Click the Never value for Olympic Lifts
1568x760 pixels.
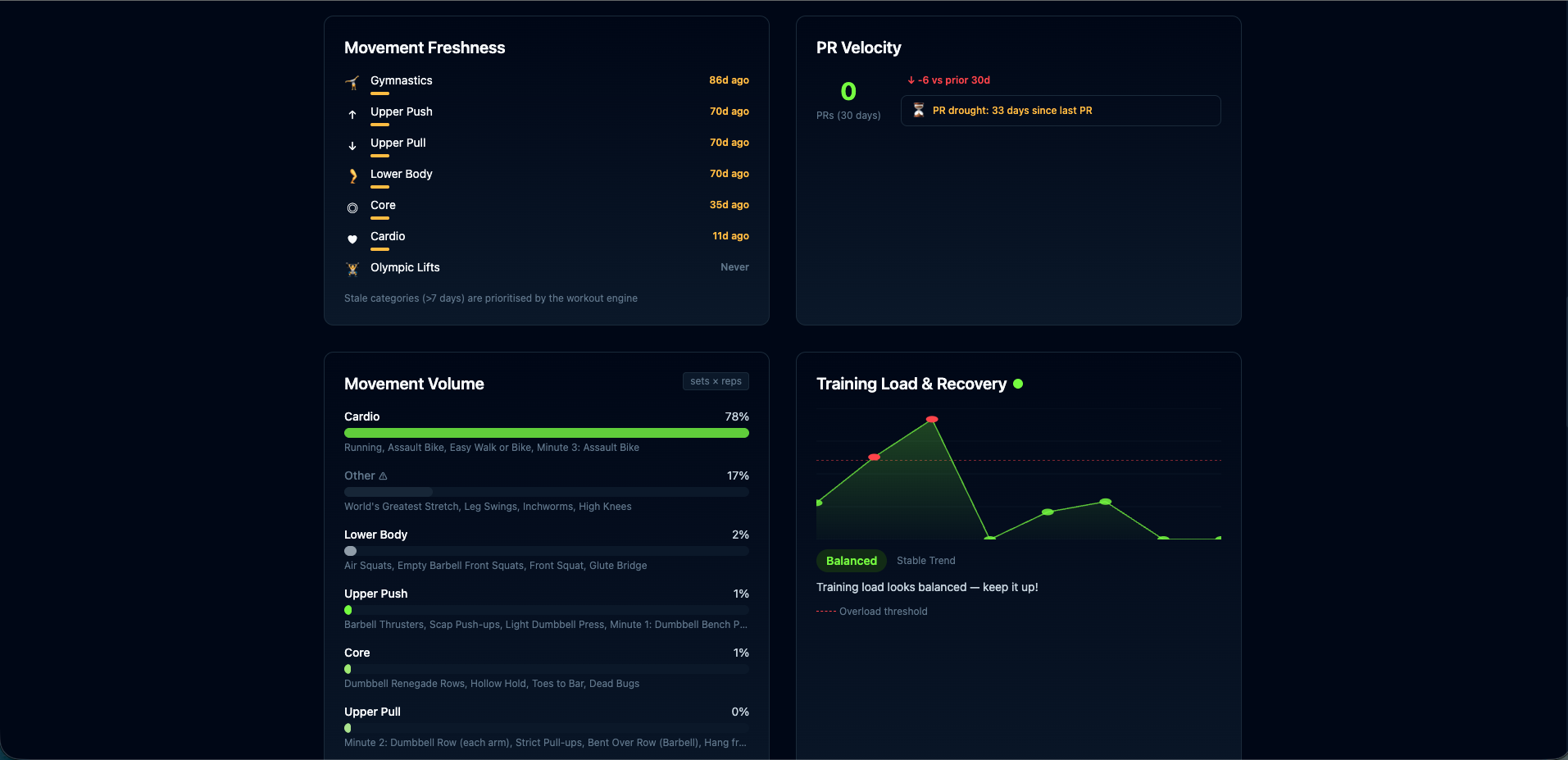pos(734,267)
